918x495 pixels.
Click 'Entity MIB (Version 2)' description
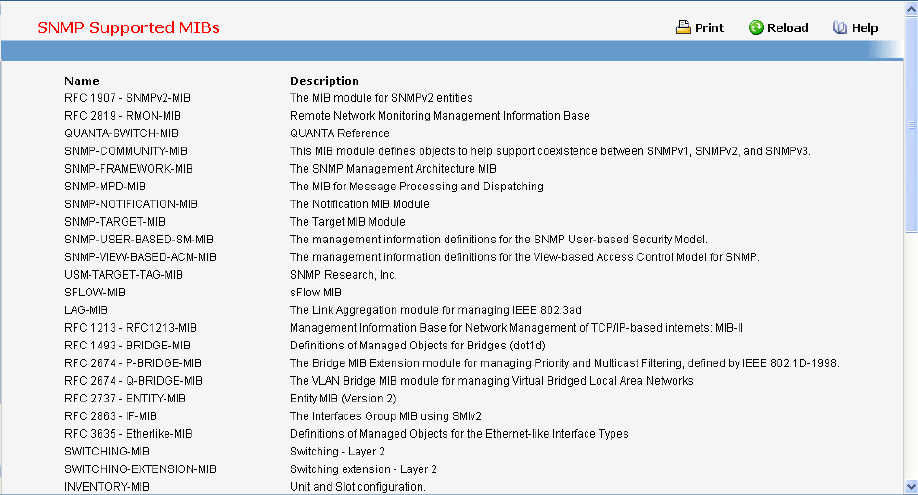(x=343, y=398)
